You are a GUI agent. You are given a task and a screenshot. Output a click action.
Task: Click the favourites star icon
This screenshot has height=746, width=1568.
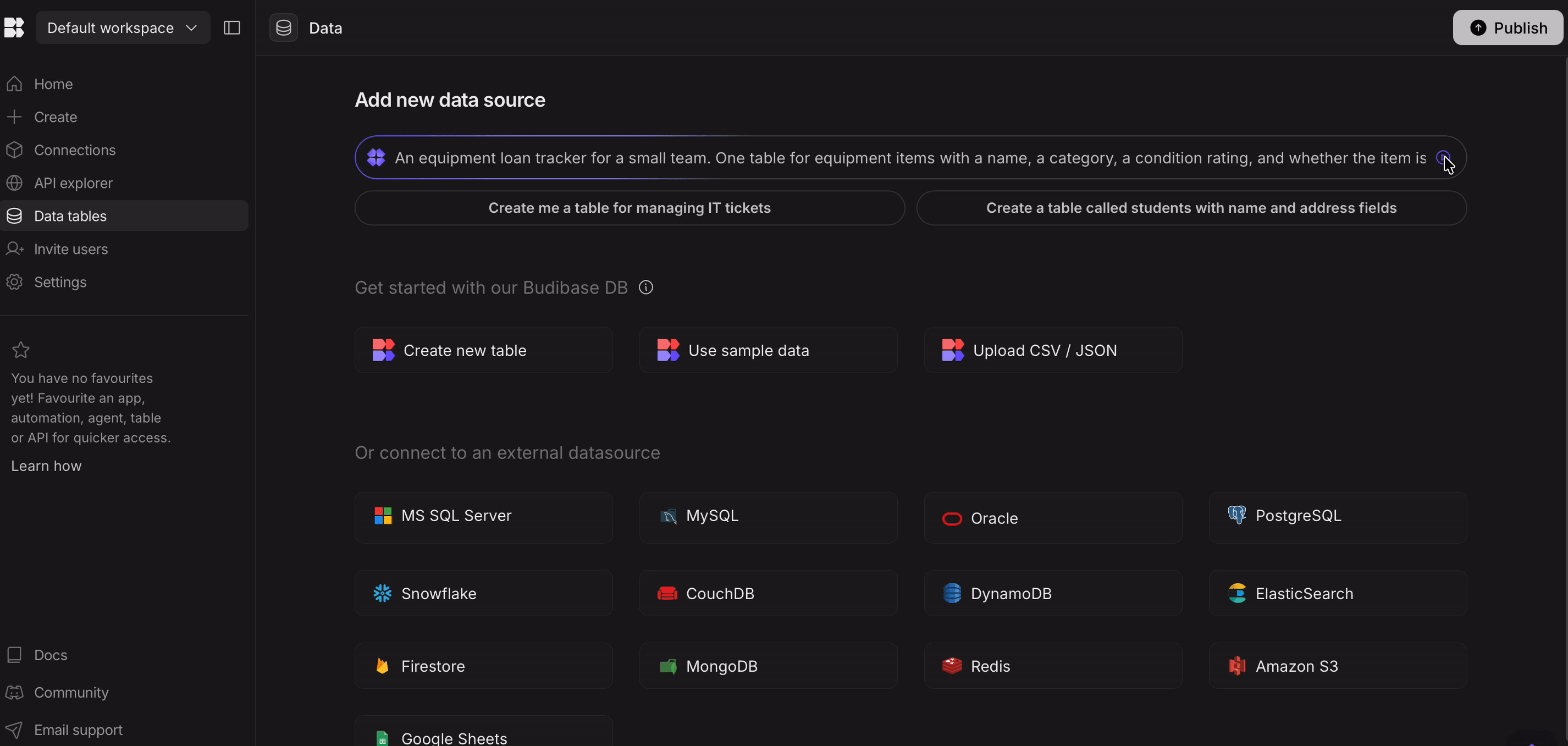tap(21, 349)
